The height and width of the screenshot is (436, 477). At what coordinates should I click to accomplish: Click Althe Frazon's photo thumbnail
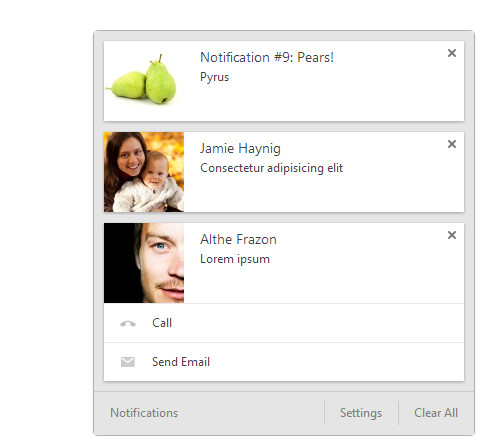(144, 263)
